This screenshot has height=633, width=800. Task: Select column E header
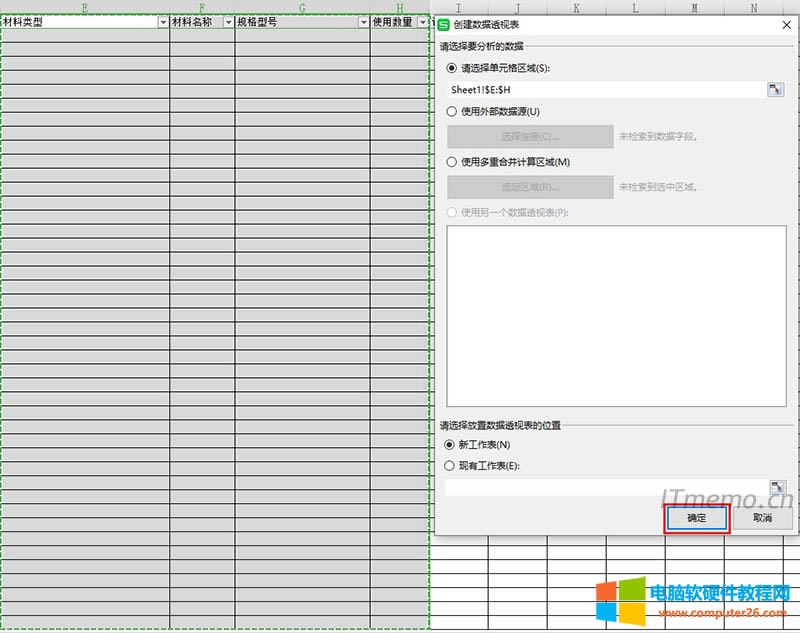pyautogui.click(x=84, y=8)
